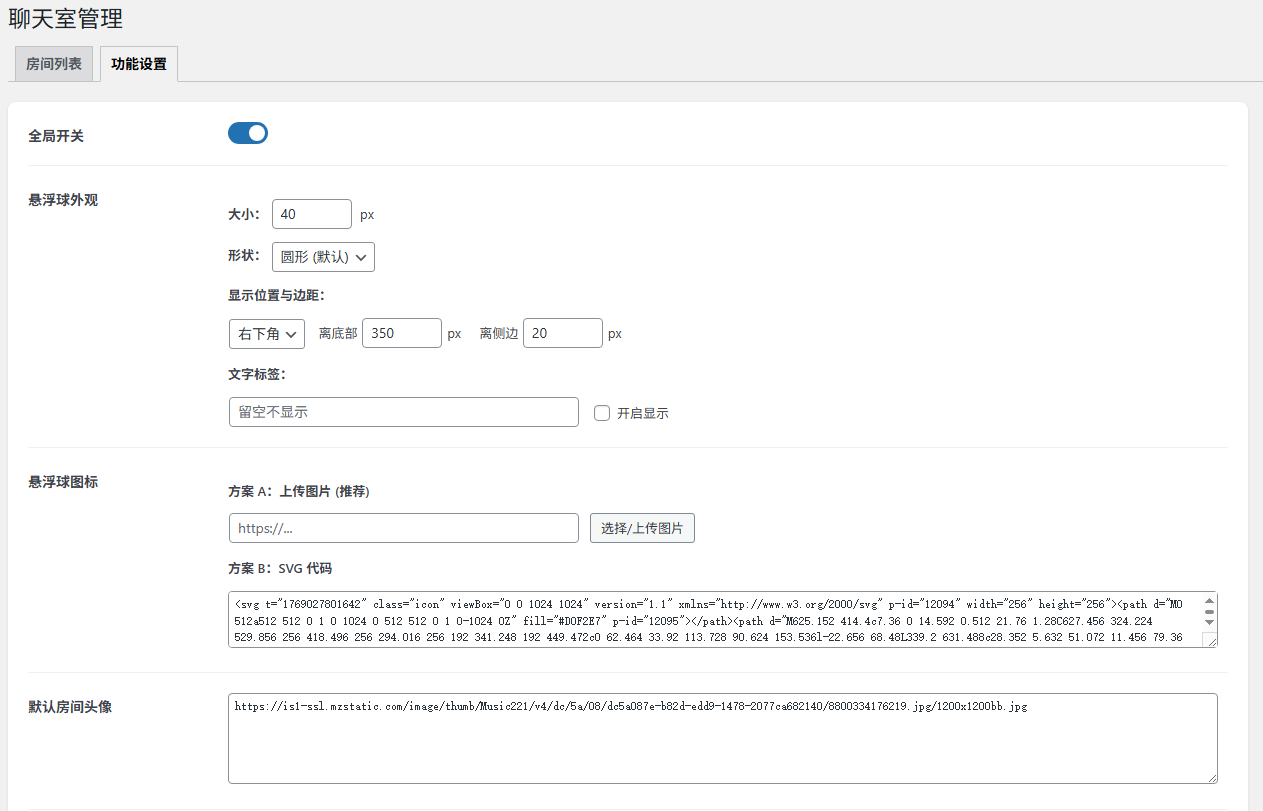Open the 形状 dropdown showing 圆形 (默认)
Viewport: 1263px width, 811px height.
coord(323,257)
